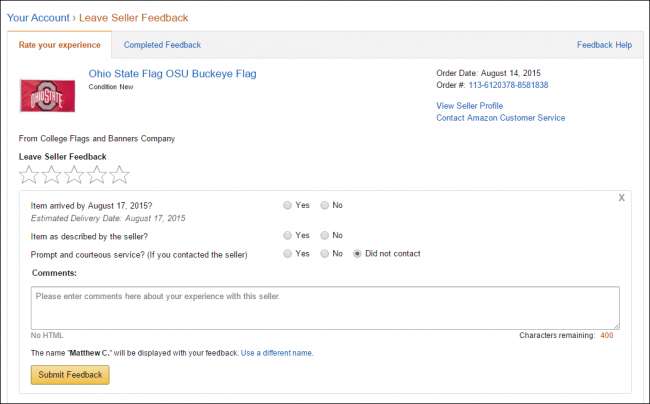
Task: Choose the Did not contact option
Action: 358,254
